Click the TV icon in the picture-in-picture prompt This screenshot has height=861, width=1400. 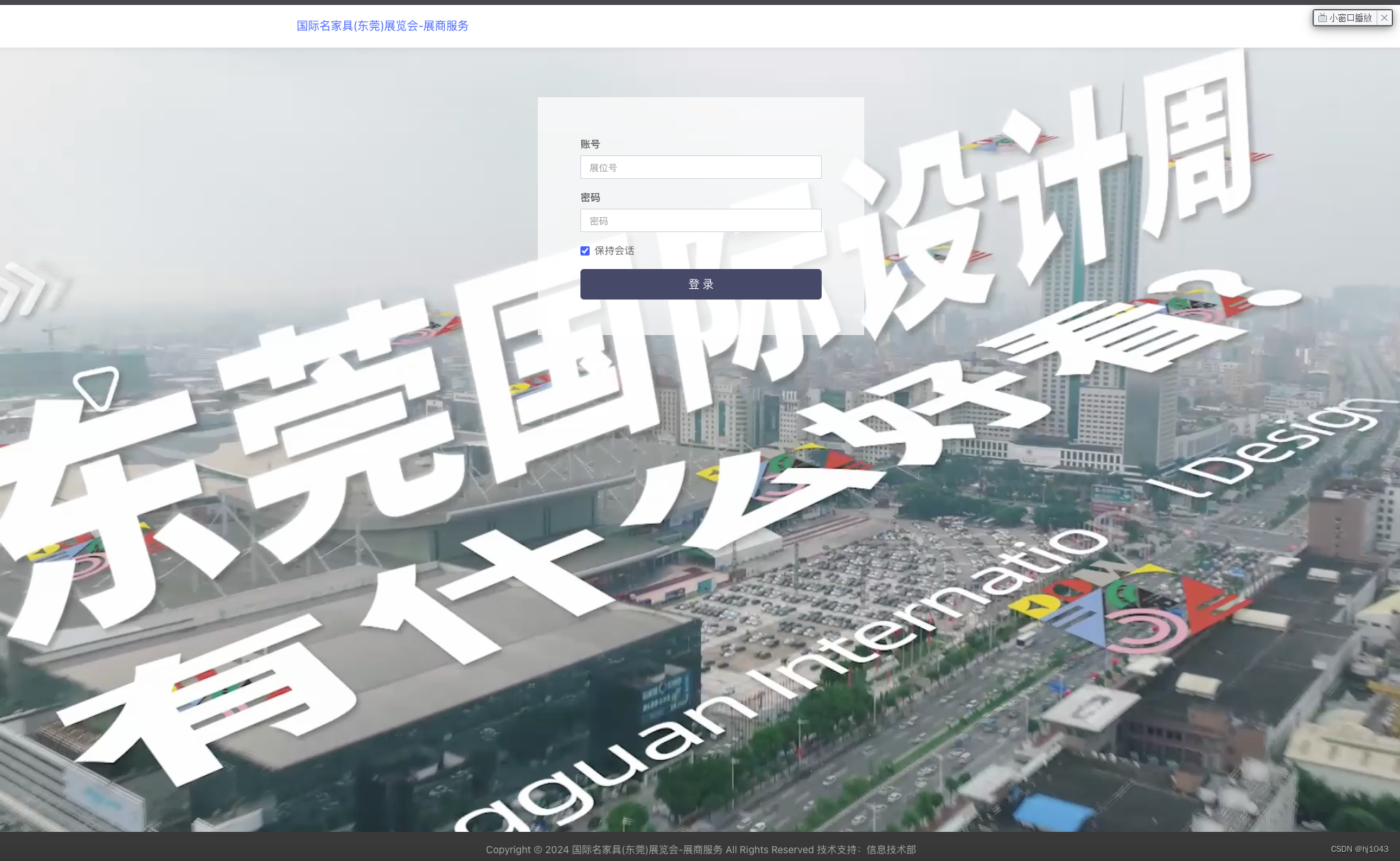1321,18
